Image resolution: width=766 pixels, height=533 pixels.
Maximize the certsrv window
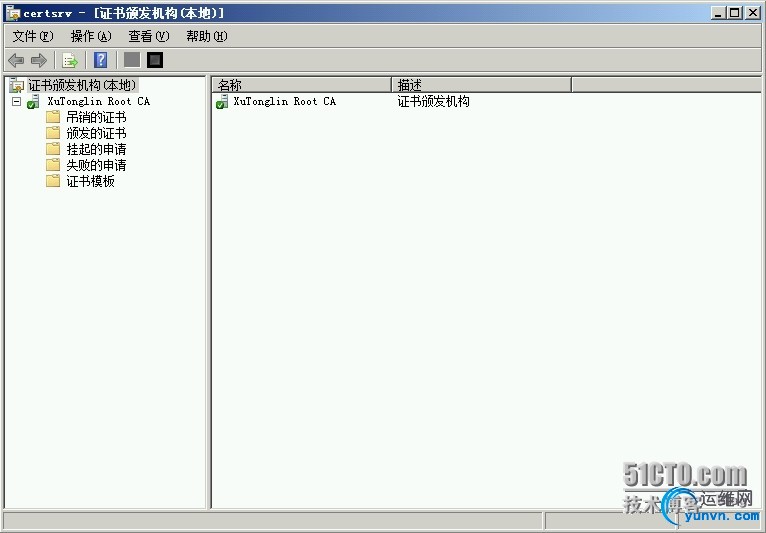point(734,13)
